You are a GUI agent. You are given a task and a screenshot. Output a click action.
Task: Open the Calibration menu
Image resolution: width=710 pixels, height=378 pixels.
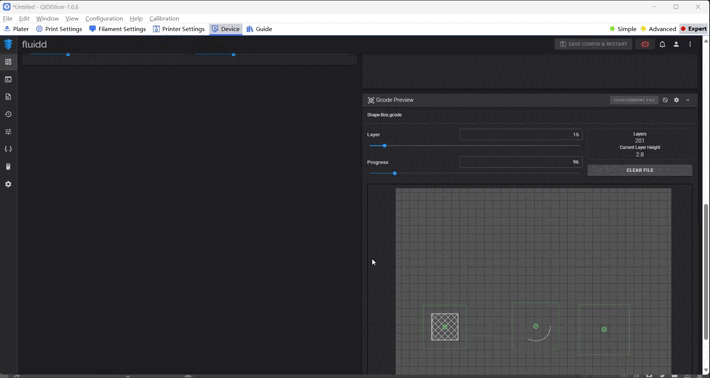click(x=164, y=19)
